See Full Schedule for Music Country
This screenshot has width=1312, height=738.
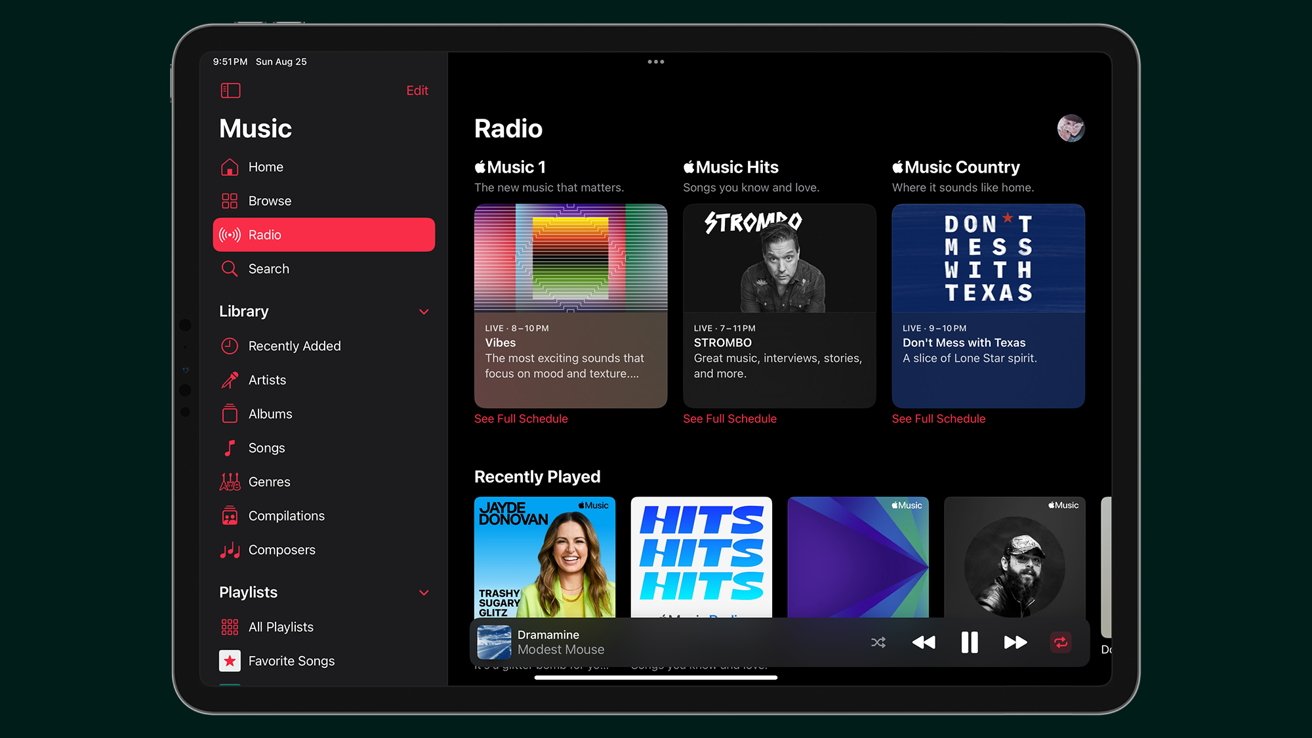coord(939,419)
